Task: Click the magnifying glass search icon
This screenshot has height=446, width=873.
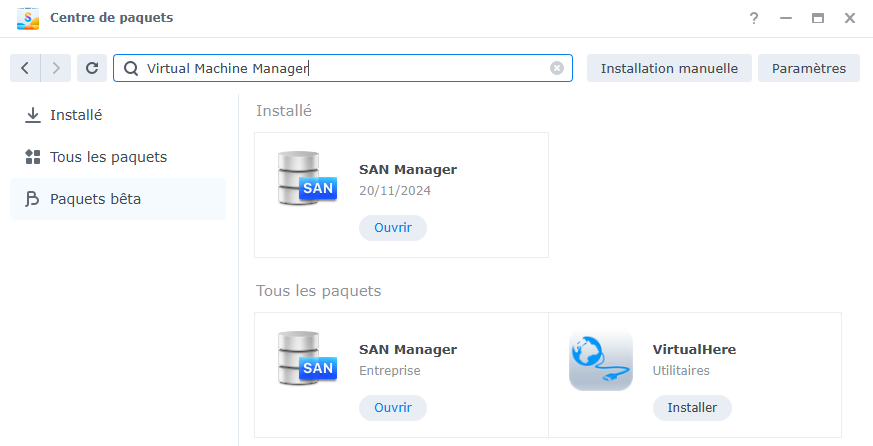Action: coord(131,68)
